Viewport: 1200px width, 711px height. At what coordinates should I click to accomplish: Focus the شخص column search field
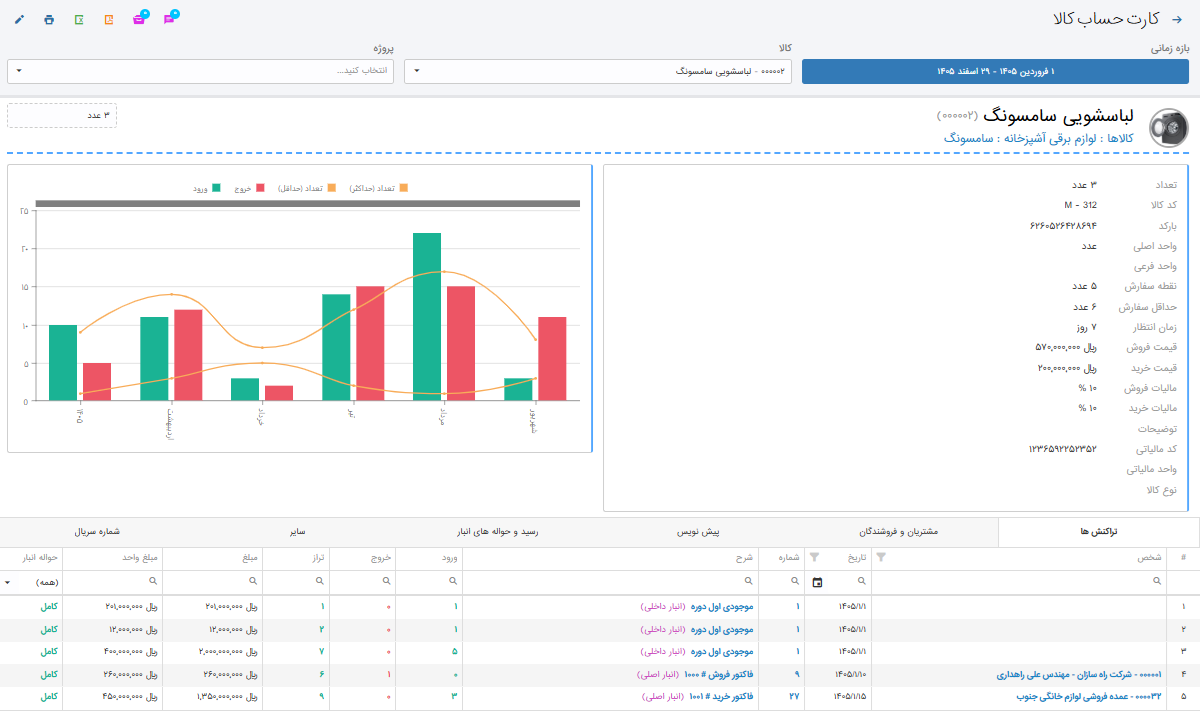tap(1020, 581)
